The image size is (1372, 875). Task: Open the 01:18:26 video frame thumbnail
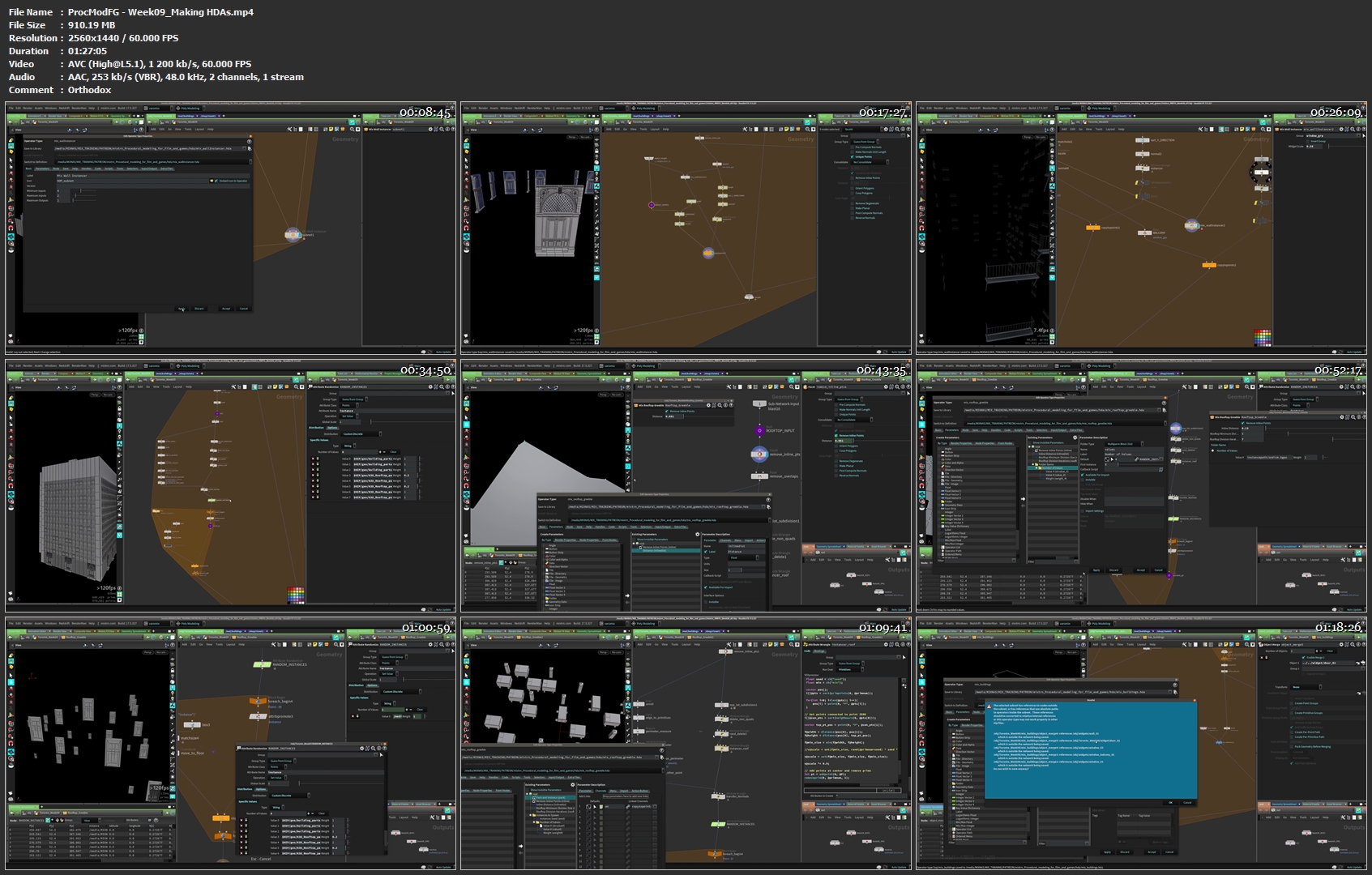tap(1142, 744)
